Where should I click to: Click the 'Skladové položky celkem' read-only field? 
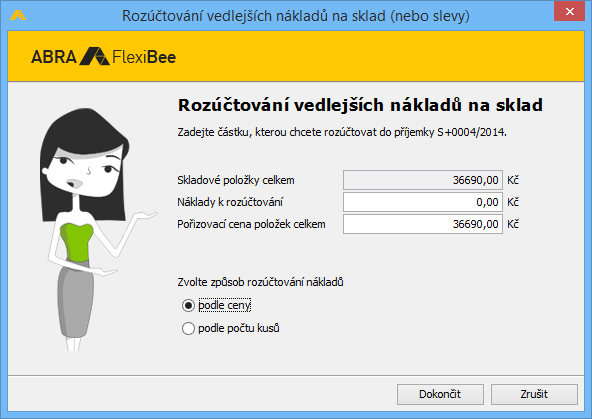423,180
